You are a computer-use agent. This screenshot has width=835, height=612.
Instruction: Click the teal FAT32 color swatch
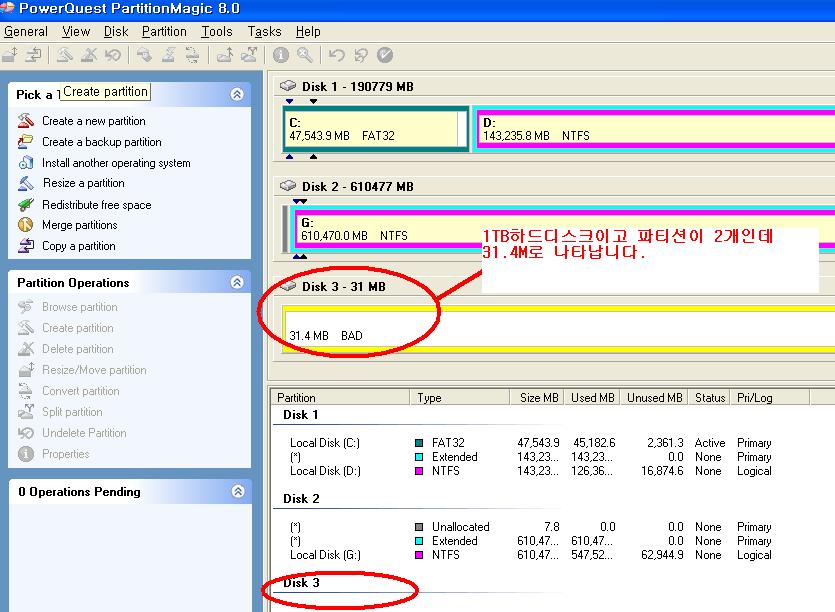[x=419, y=443]
